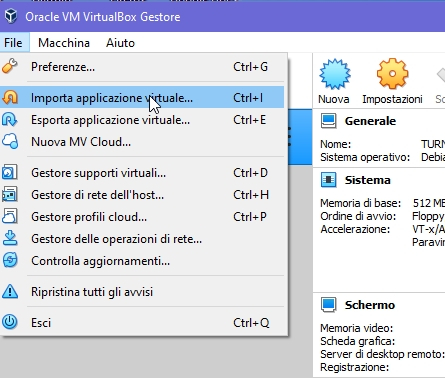Screen dimensions: 445x378
Task: Click the VirtualBox cube icon in title bar
Action: (11, 16)
